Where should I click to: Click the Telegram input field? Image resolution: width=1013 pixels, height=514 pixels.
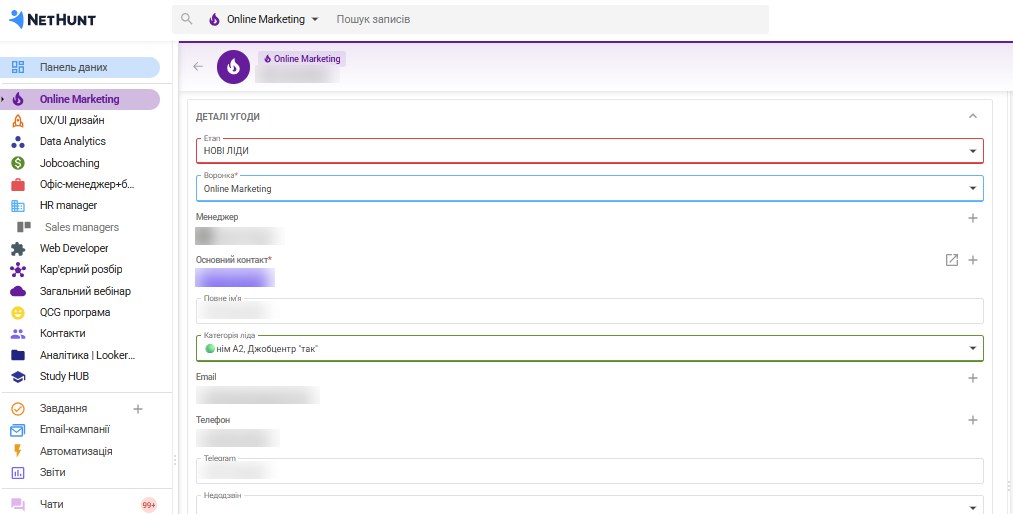(x=589, y=471)
